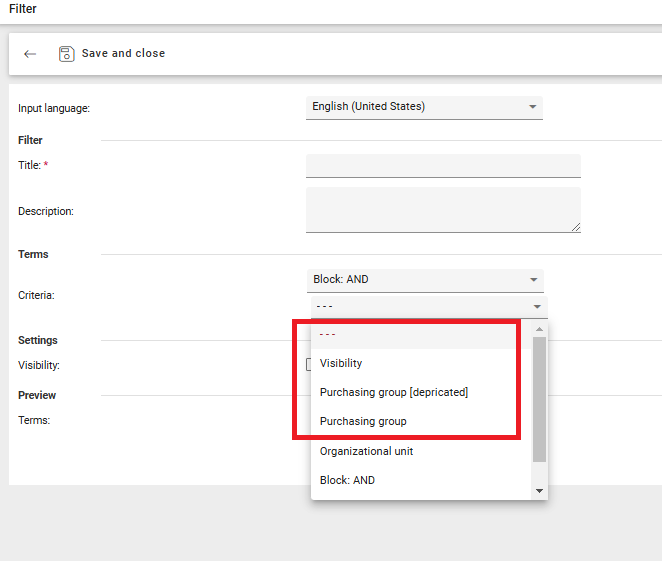The height and width of the screenshot is (561, 662).
Task: Click the Filter page title
Action: [23, 9]
